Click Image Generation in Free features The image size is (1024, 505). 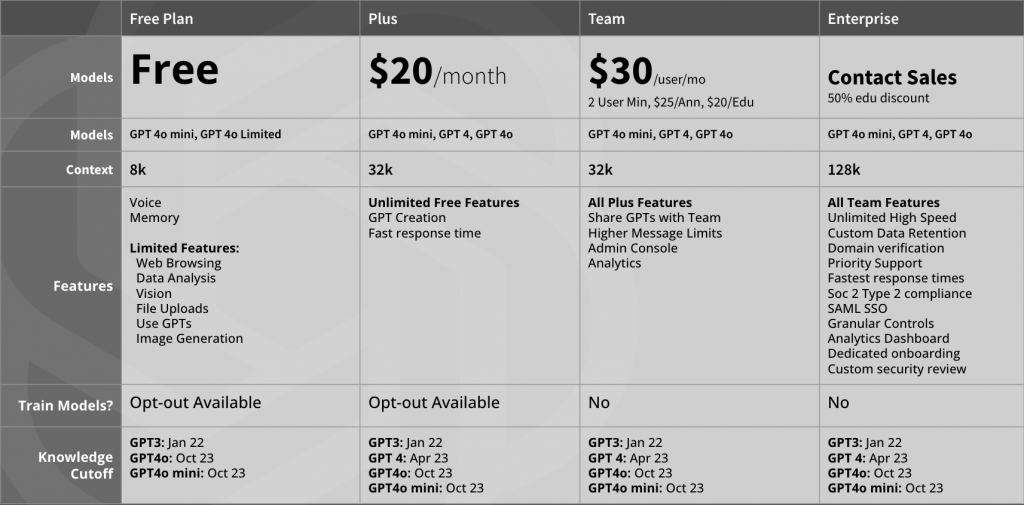[189, 338]
